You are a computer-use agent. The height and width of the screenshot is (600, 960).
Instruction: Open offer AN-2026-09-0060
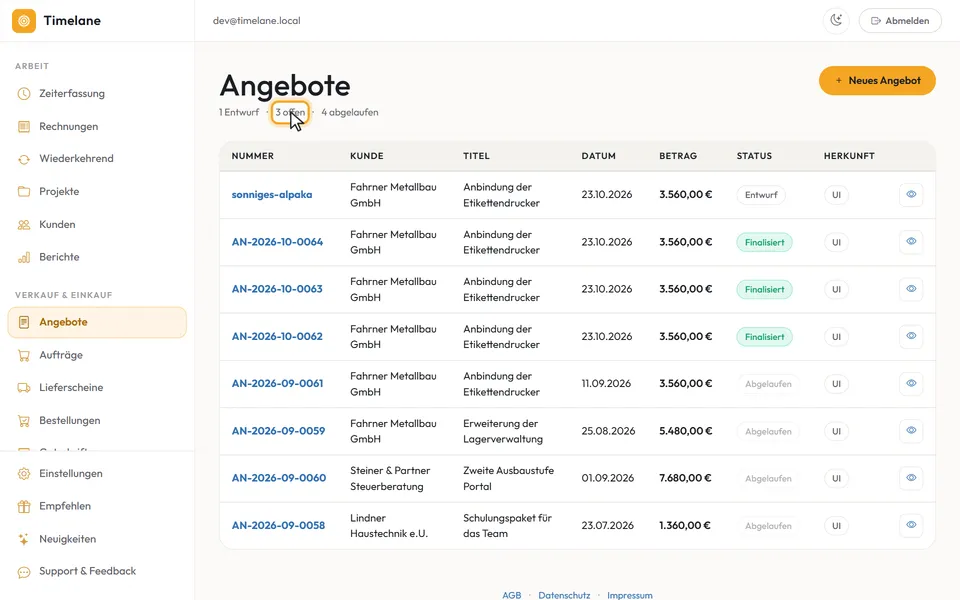(279, 478)
